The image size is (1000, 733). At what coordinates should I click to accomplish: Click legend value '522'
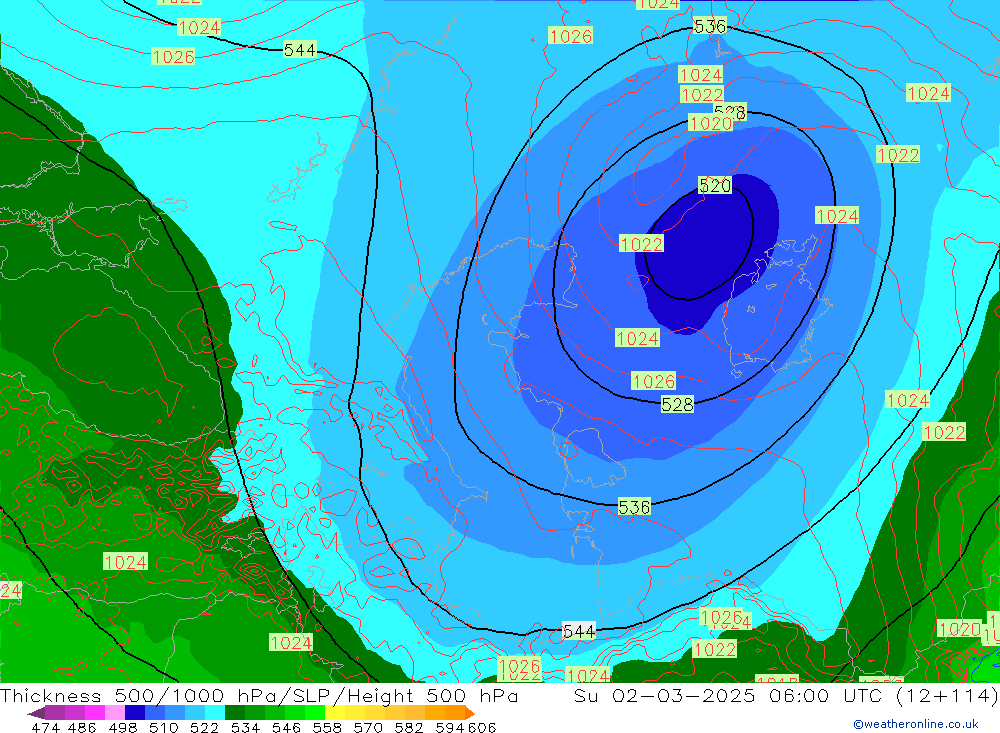pos(204,727)
